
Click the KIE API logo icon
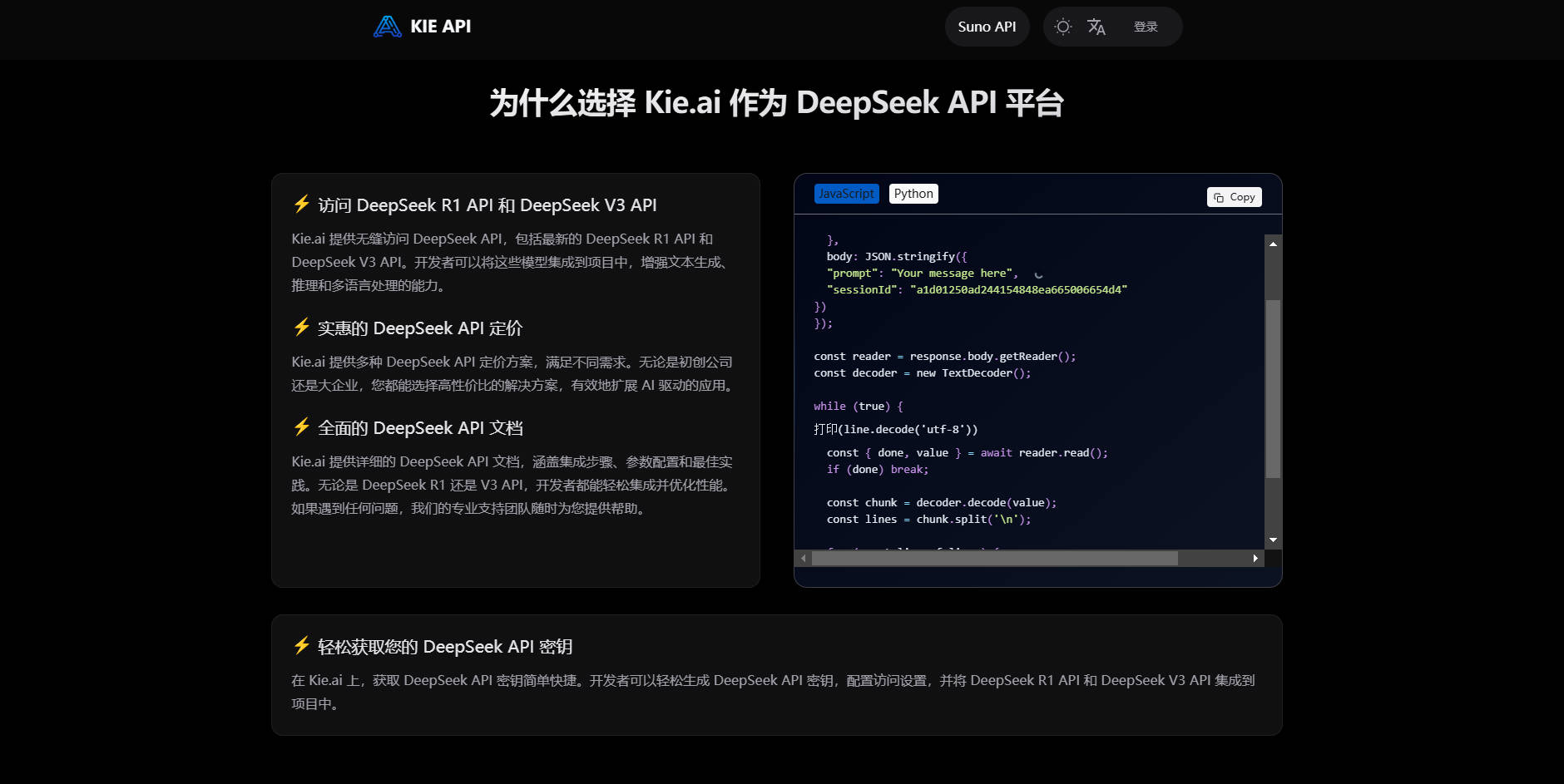pos(387,27)
